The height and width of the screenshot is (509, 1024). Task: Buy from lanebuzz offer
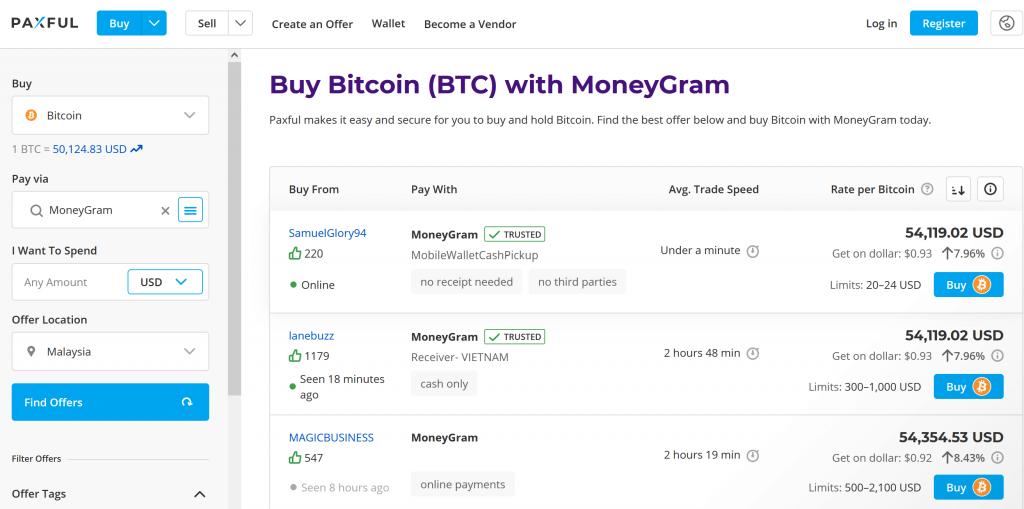click(968, 387)
